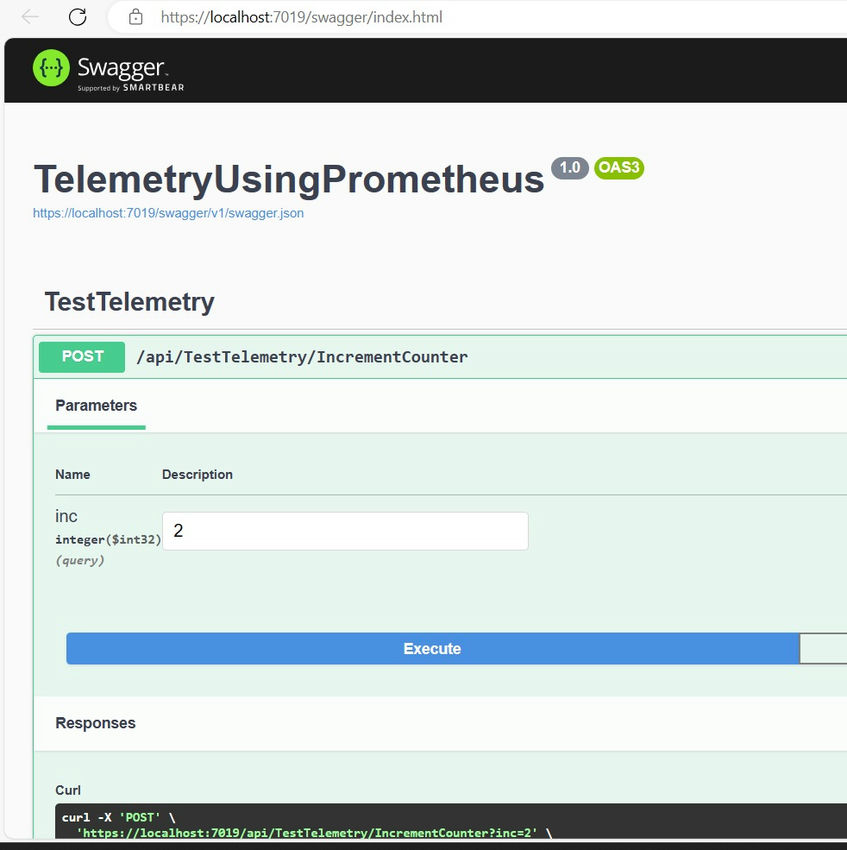Viewport: 847px width, 850px height.
Task: Click the inc parameter input field
Action: coord(345,531)
